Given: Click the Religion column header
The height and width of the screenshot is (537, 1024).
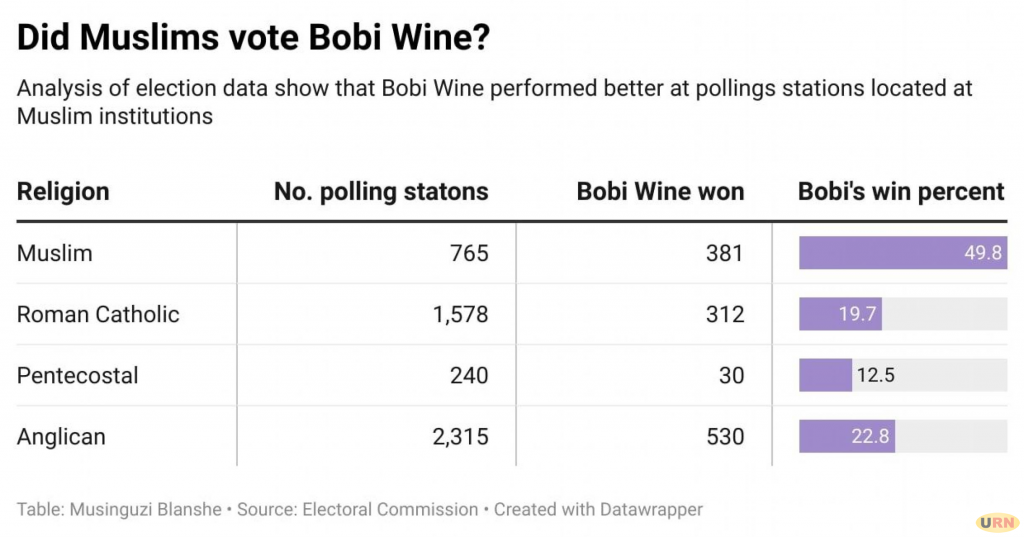Looking at the screenshot, I should coord(63,192).
